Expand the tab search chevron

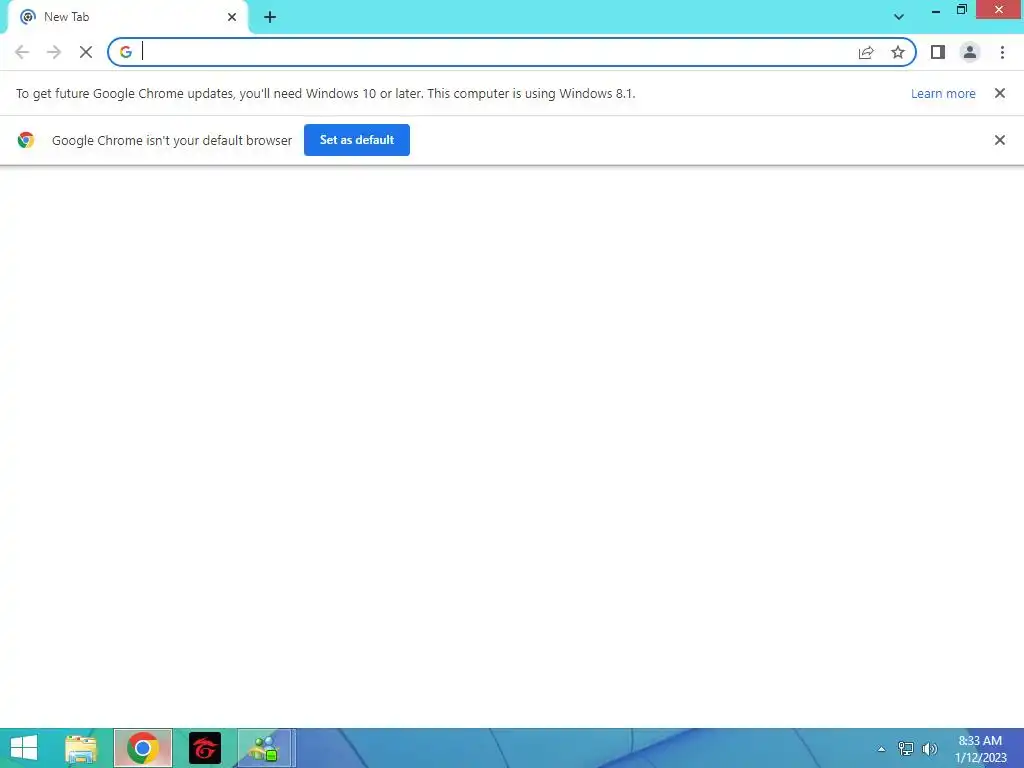pyautogui.click(x=899, y=17)
